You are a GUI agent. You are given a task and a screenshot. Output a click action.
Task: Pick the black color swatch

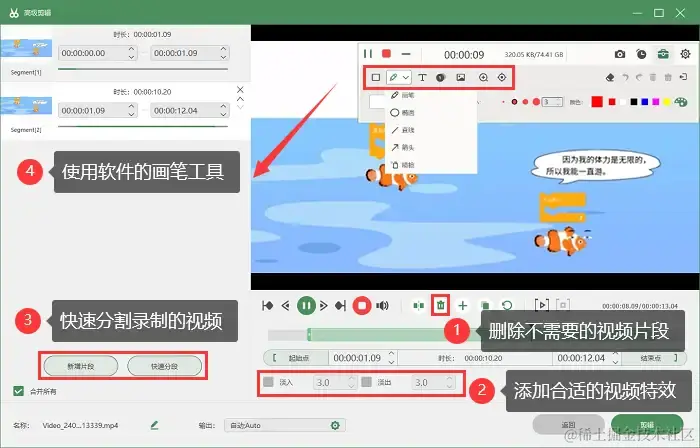click(x=633, y=102)
